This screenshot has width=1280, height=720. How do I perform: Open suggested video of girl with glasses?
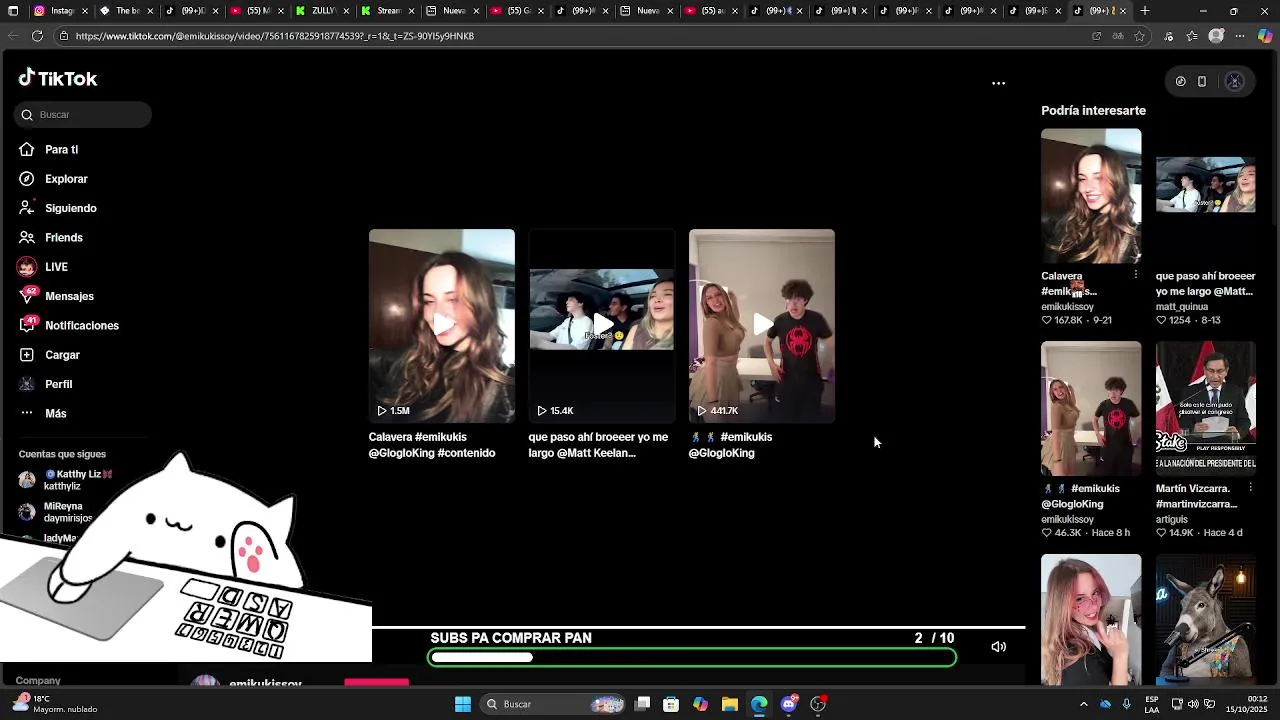point(1091,620)
